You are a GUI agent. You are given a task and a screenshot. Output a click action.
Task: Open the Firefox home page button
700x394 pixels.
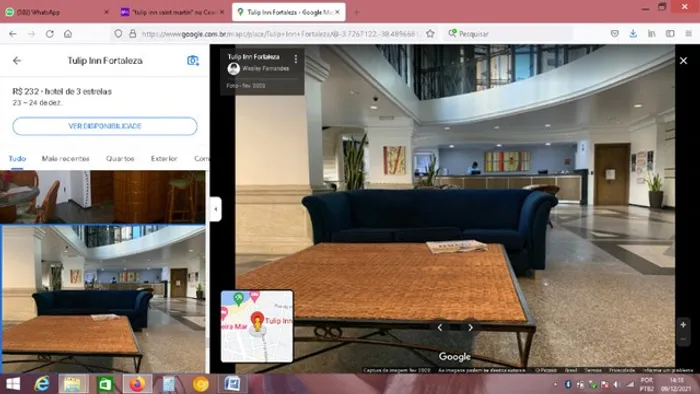(68, 34)
